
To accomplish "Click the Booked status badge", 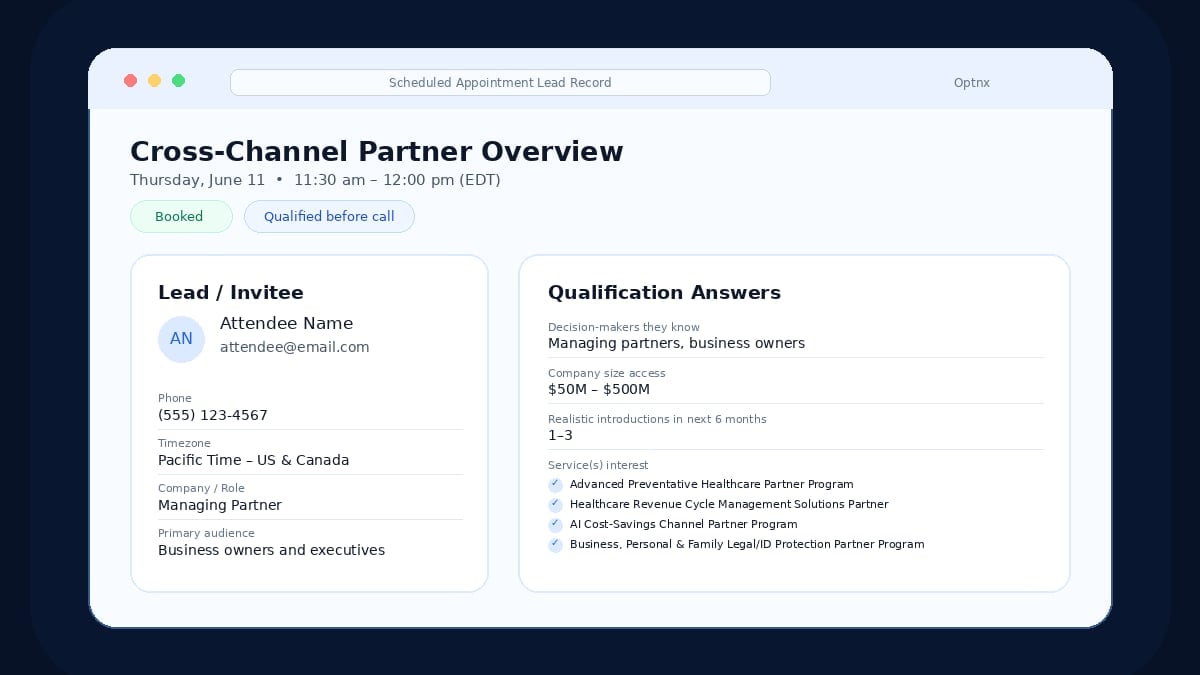I will pyautogui.click(x=181, y=217).
